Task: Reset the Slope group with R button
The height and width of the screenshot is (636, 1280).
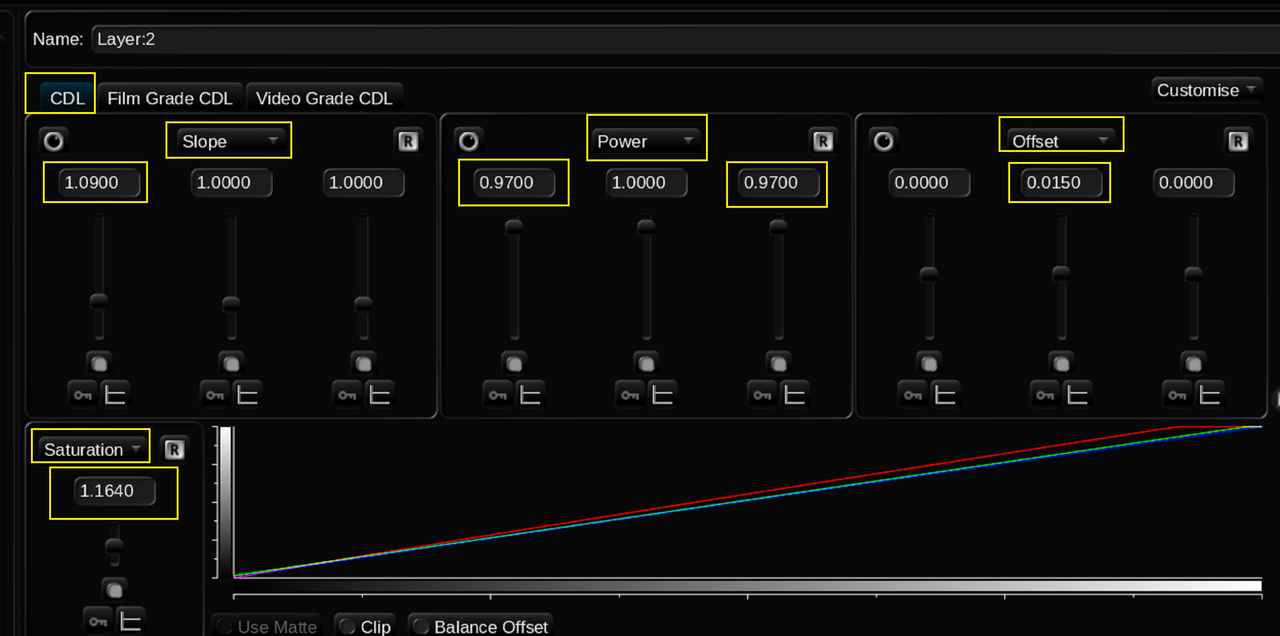Action: (x=407, y=141)
